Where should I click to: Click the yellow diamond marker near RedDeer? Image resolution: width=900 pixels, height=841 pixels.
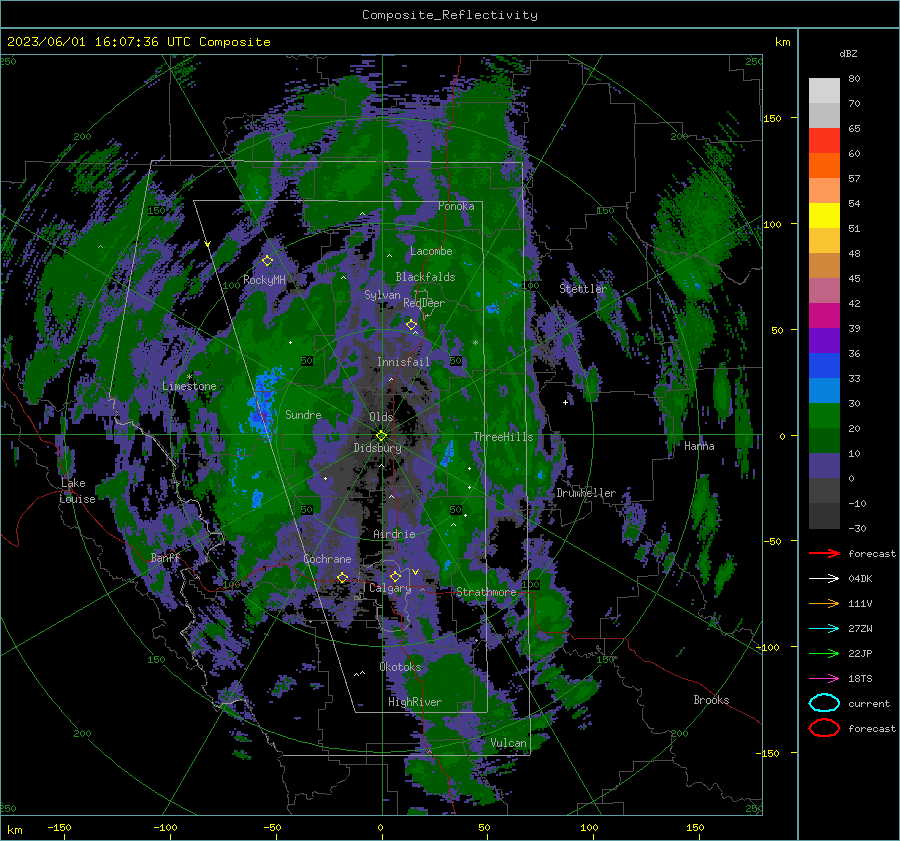[411, 325]
